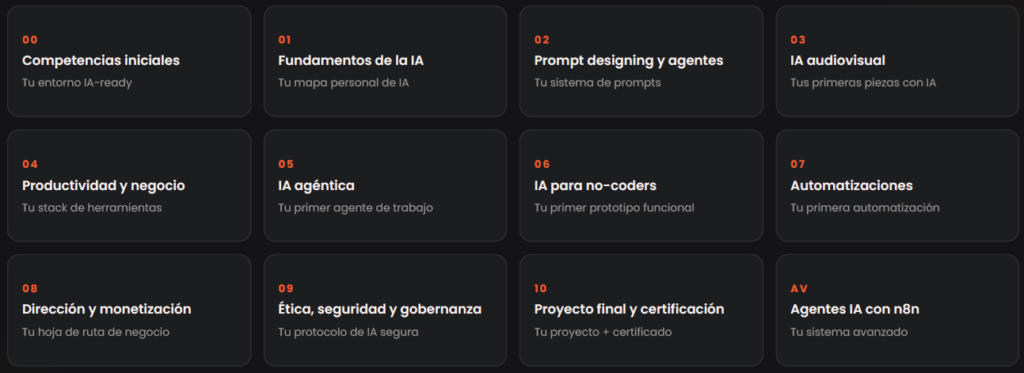Click the orange module number '04'

coord(30,164)
